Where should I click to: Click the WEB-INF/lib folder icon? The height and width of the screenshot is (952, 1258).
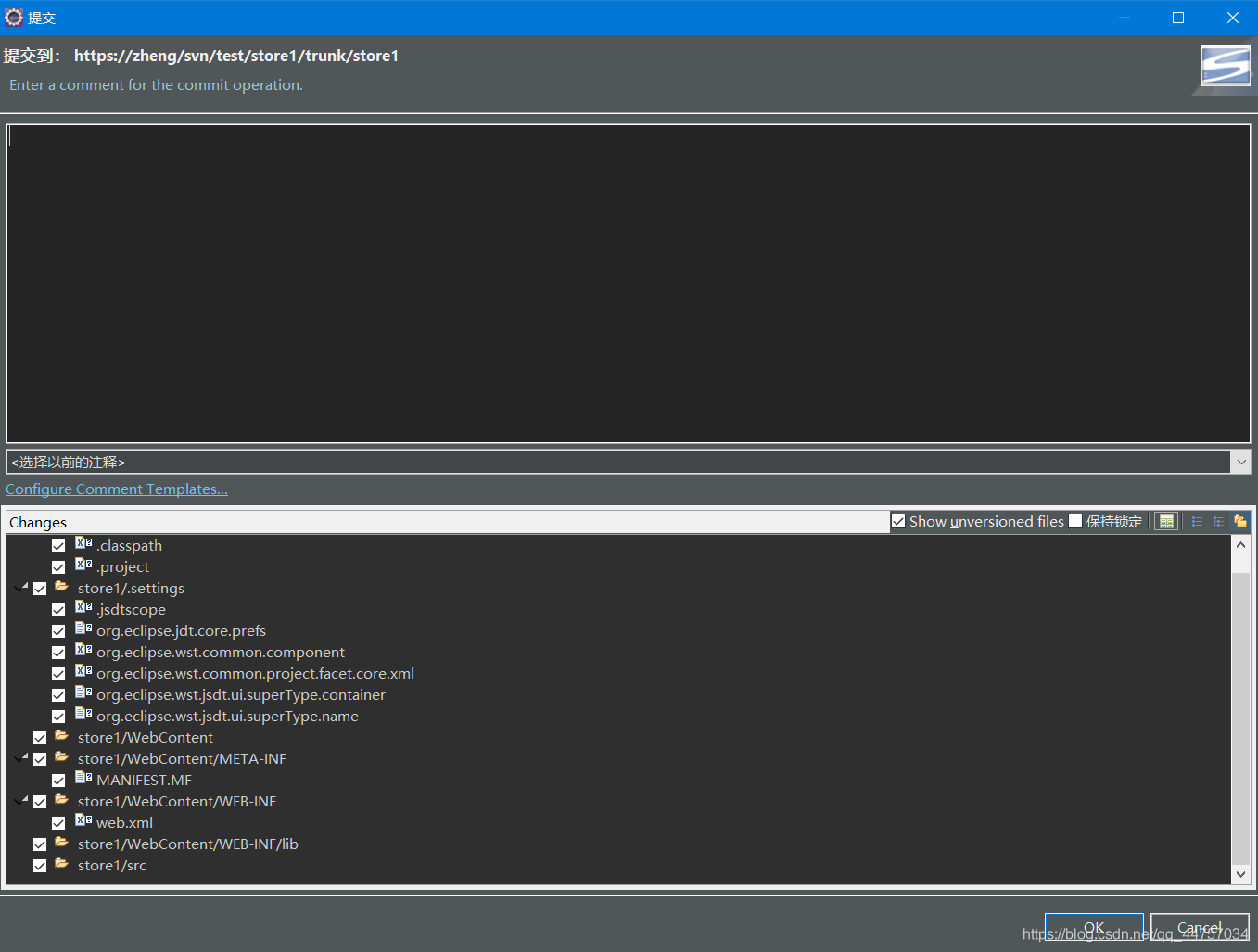(61, 843)
